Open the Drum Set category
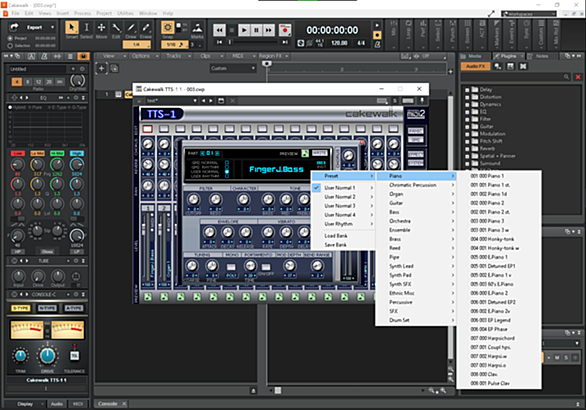Screen dimensions: 586x410 coord(416,320)
